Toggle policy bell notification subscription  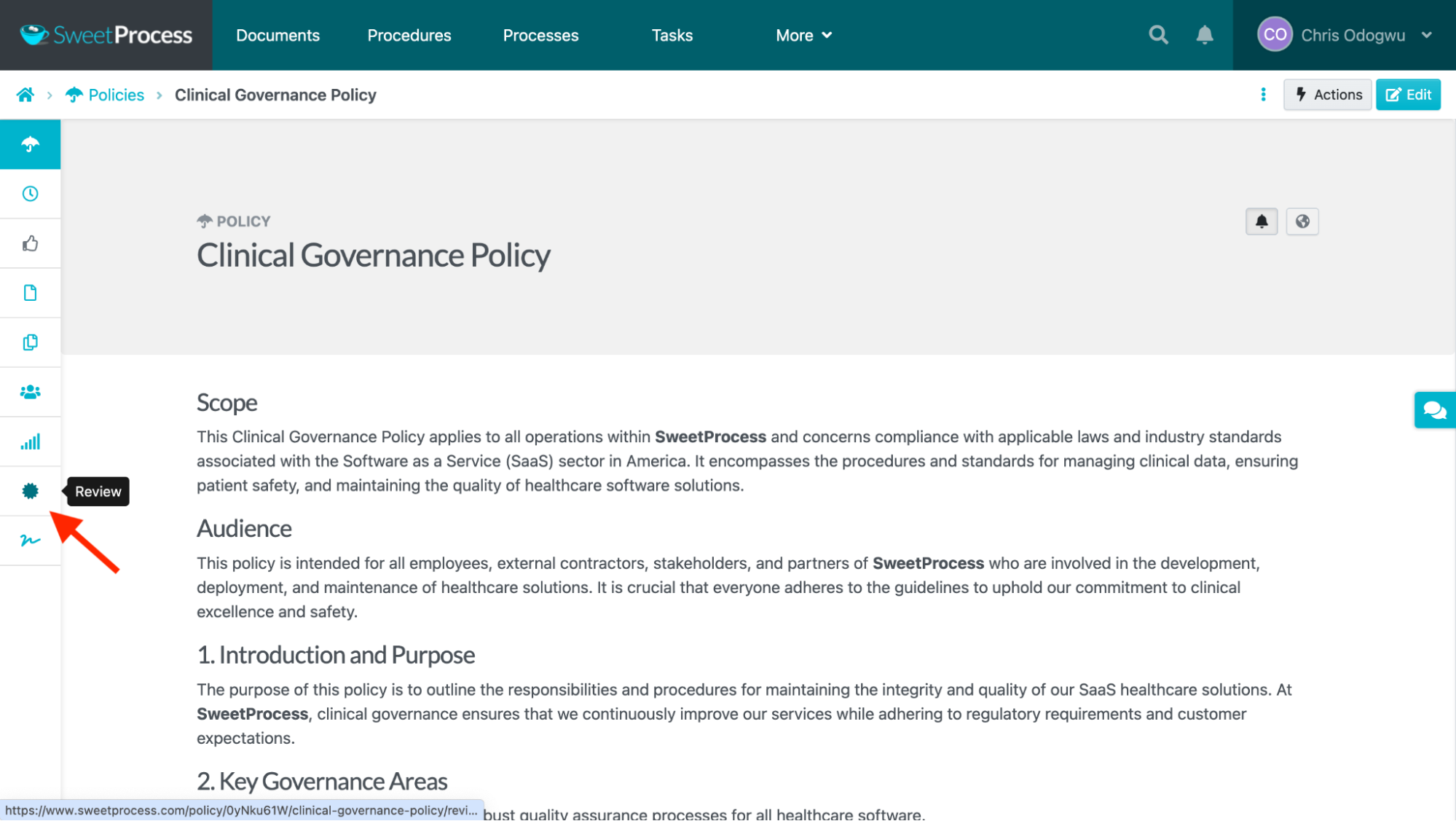tap(1262, 221)
